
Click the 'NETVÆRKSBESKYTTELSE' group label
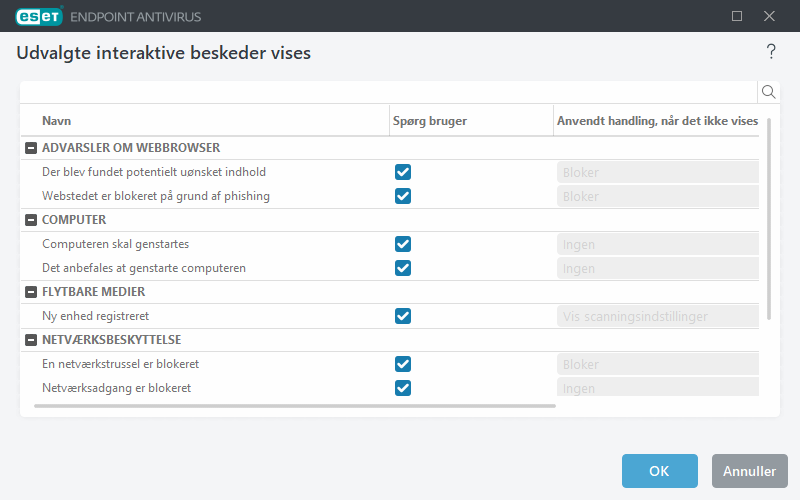(111, 340)
